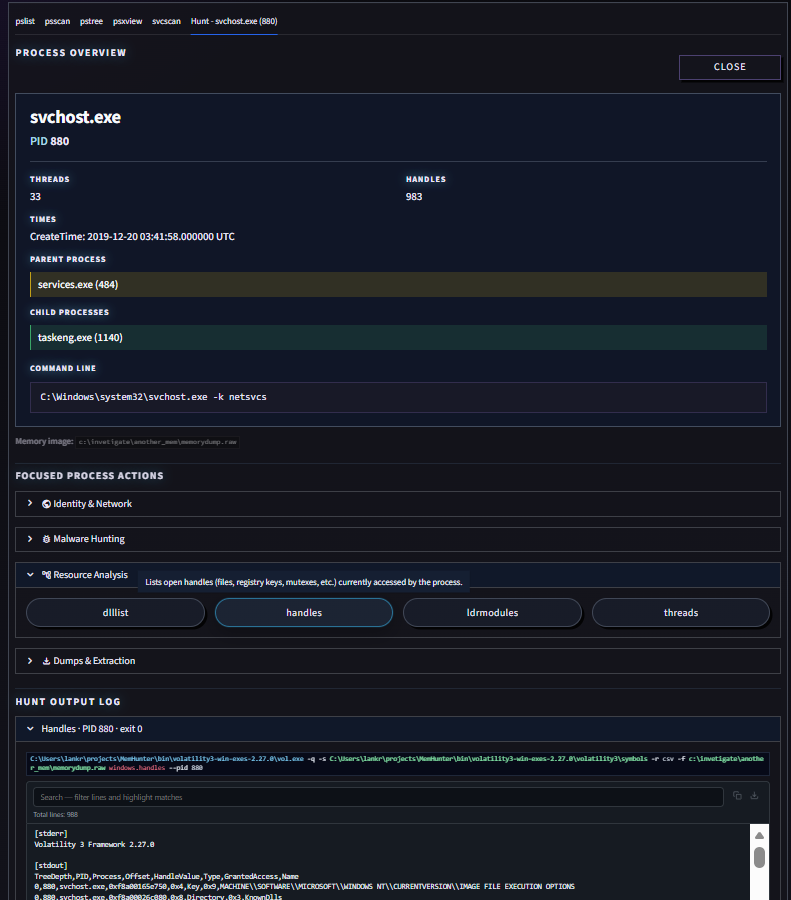Click the 'Volatility 3 Framework 2.27.0' line
791x900 pixels.
[x=94, y=844]
